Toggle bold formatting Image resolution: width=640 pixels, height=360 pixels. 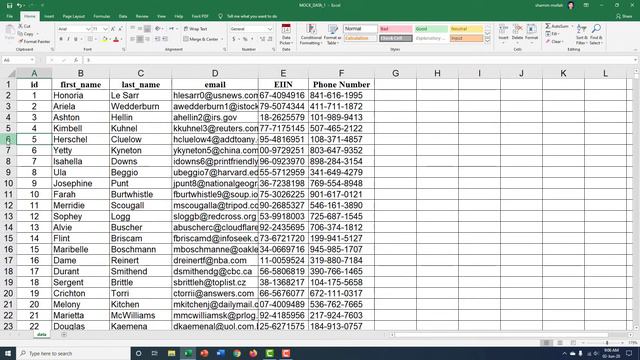(61, 39)
